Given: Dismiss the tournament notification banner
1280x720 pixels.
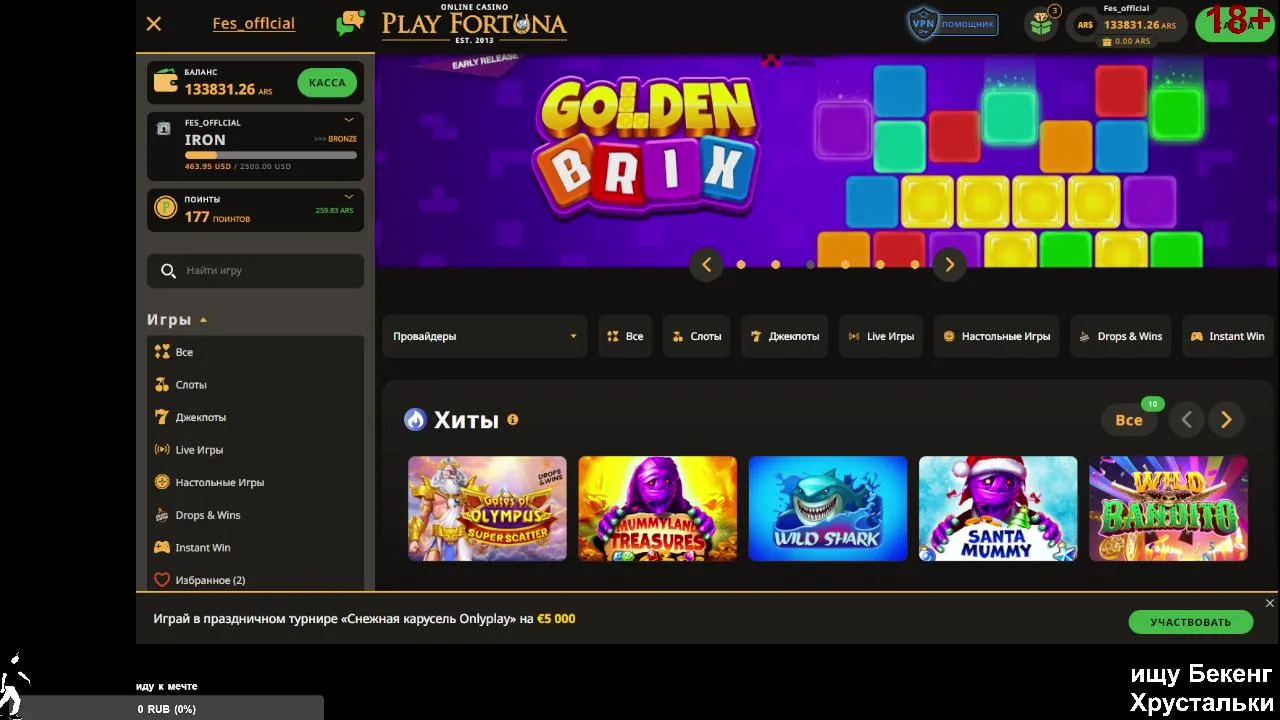Looking at the screenshot, I should [1270, 603].
